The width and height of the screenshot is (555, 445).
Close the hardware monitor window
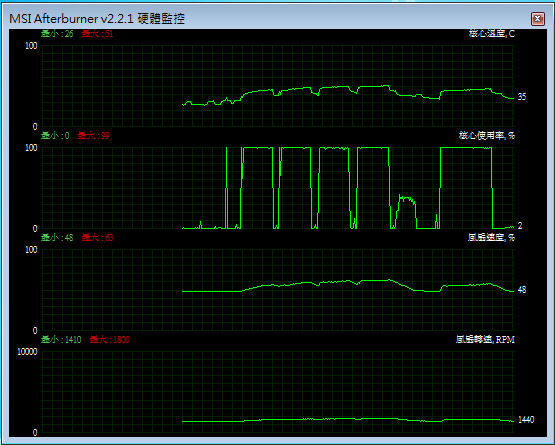(537, 18)
